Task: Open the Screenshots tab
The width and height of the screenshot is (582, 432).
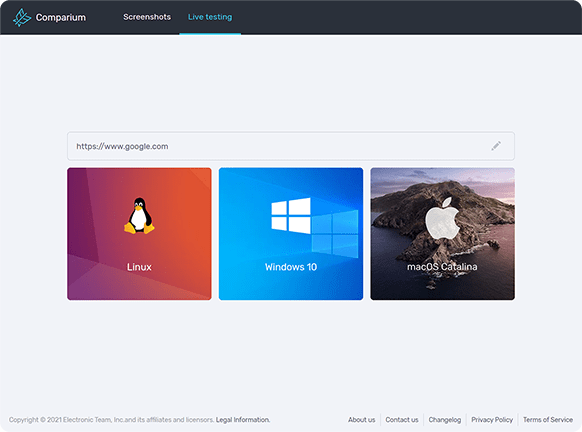Action: [147, 17]
